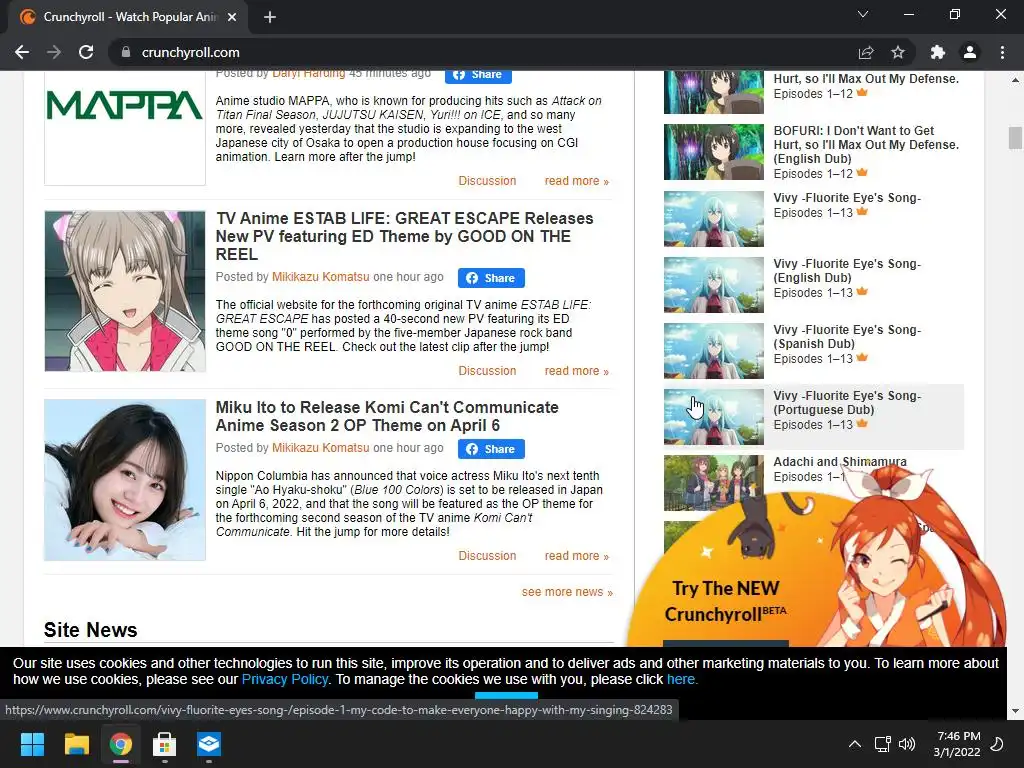Share the MAPPA article on Facebook

coord(478,76)
